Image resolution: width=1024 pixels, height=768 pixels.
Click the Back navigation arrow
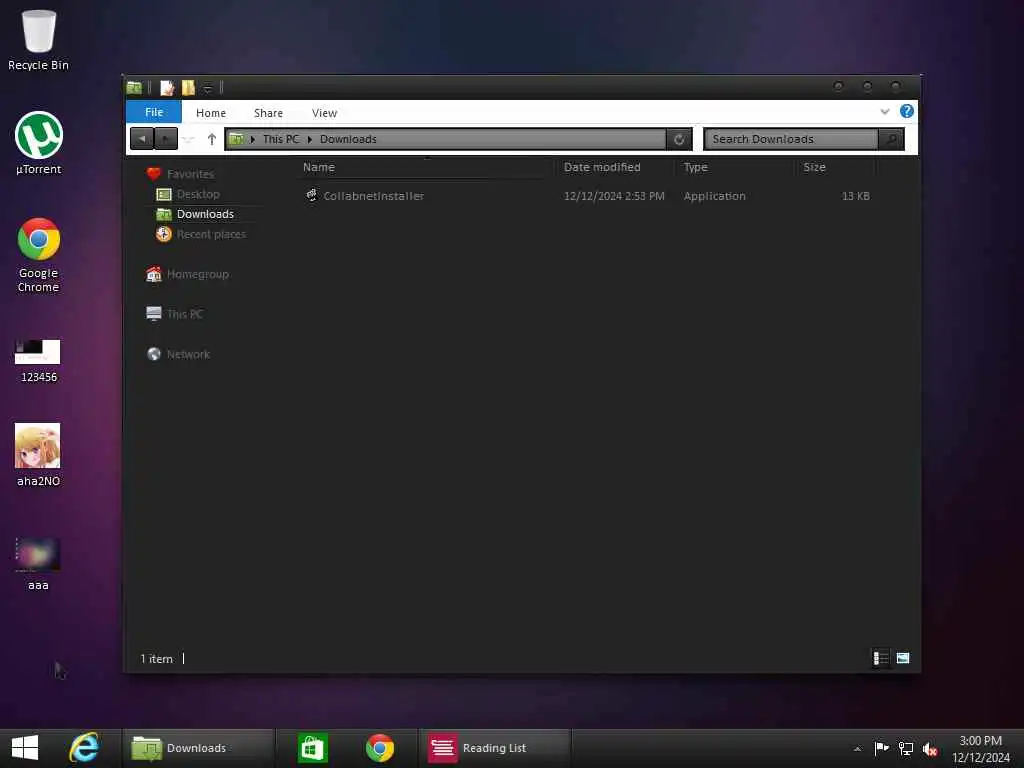pyautogui.click(x=142, y=138)
